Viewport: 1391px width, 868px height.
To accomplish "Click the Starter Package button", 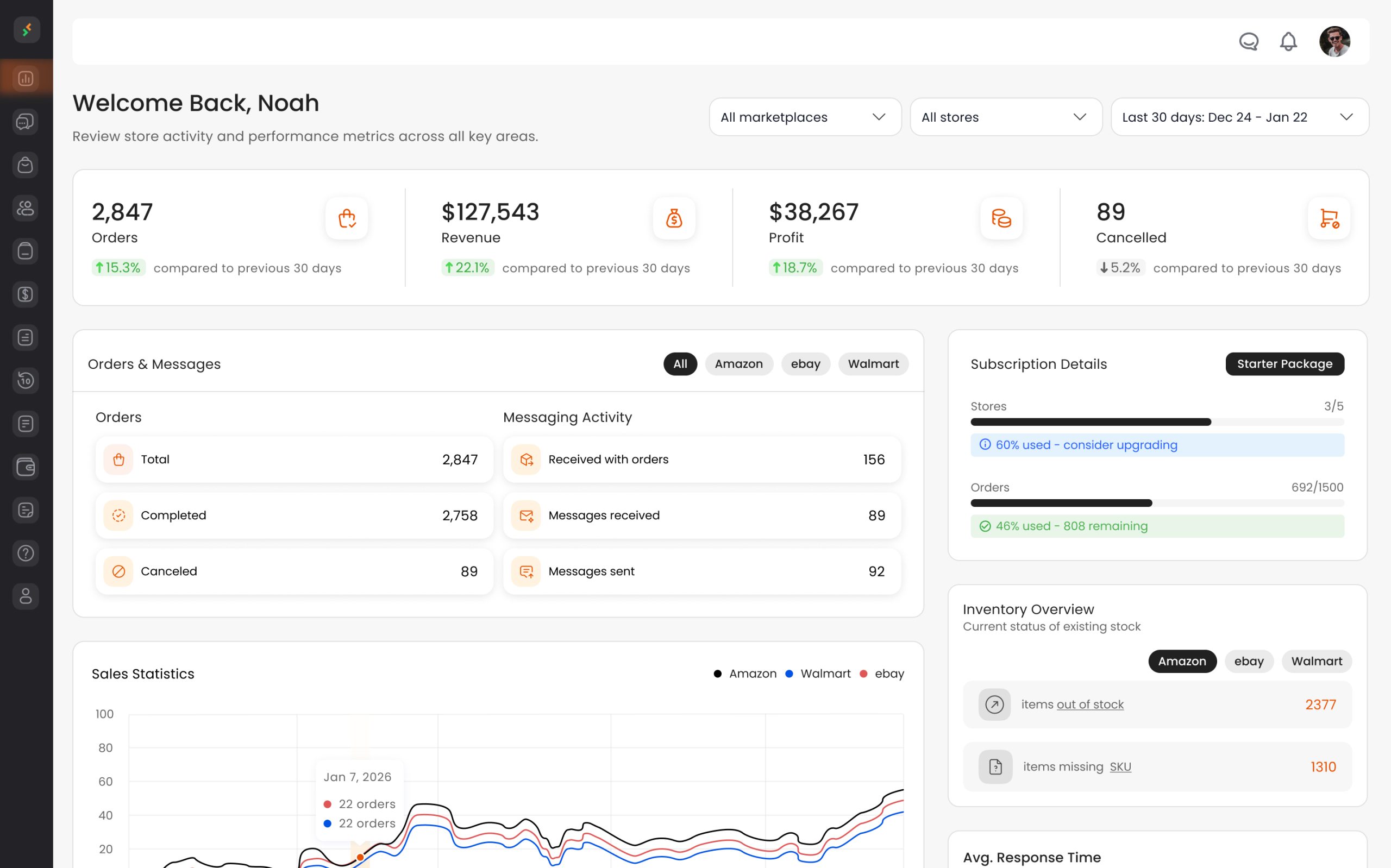I will 1284,364.
